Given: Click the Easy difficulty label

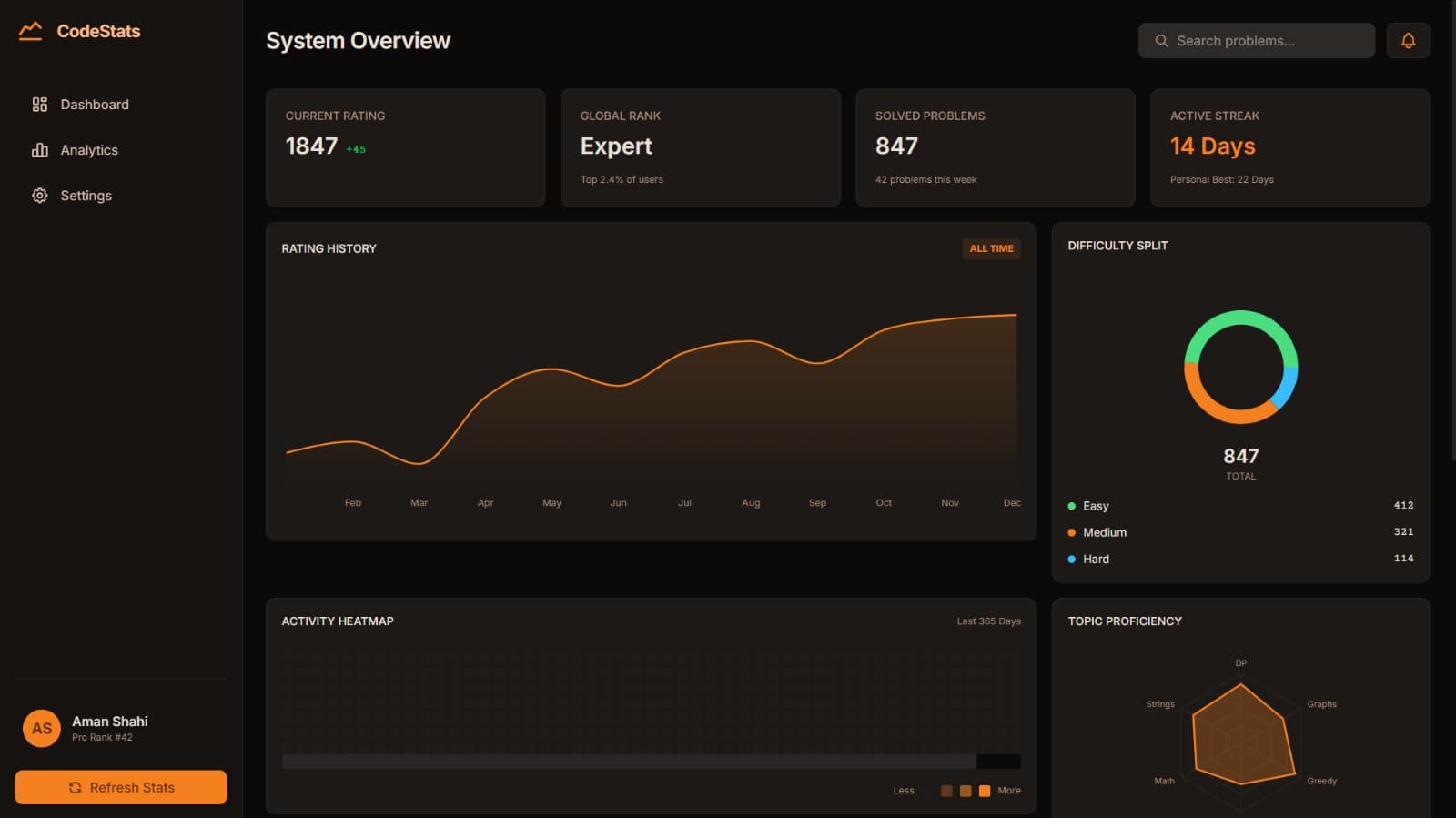Looking at the screenshot, I should point(1096,506).
